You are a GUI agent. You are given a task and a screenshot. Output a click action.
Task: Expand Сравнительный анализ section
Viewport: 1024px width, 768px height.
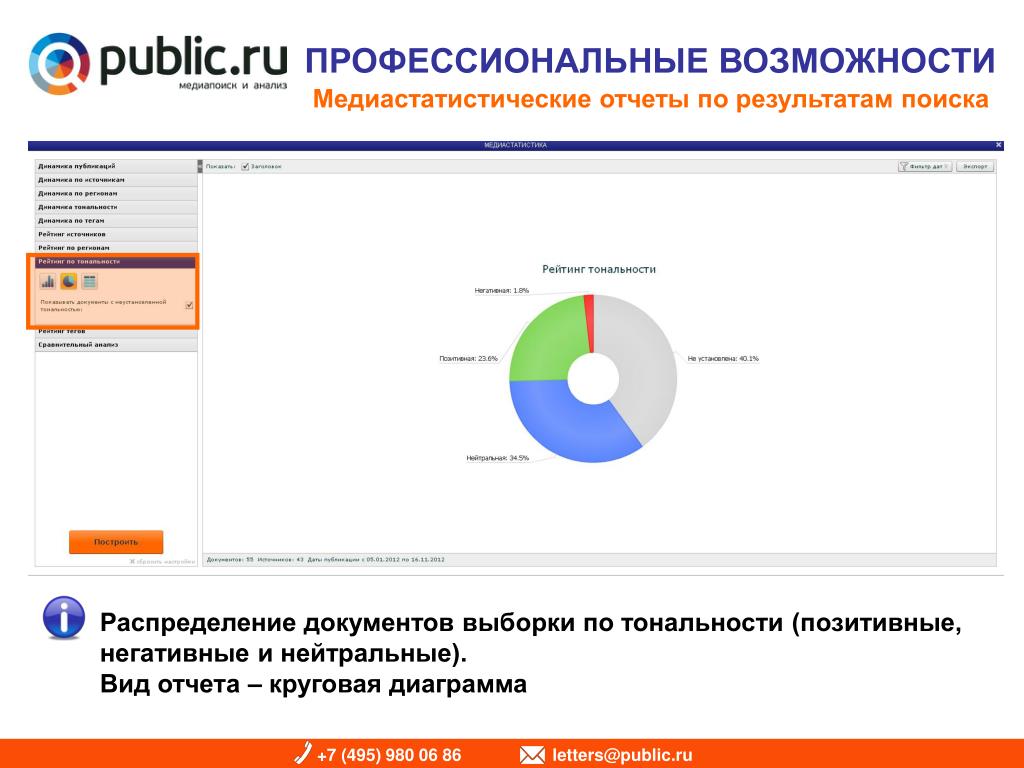[x=116, y=345]
